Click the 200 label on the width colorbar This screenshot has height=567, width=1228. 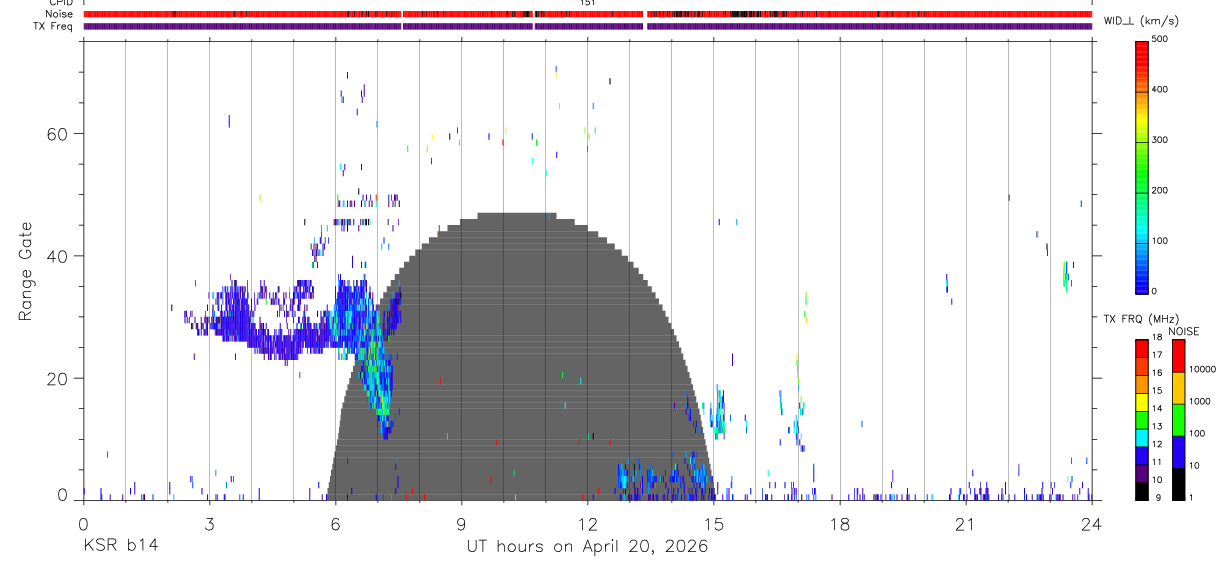1161,191
